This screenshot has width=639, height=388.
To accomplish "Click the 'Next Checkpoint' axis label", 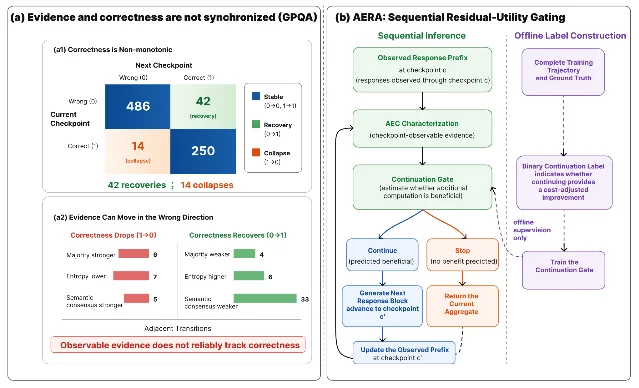I will click(164, 65).
